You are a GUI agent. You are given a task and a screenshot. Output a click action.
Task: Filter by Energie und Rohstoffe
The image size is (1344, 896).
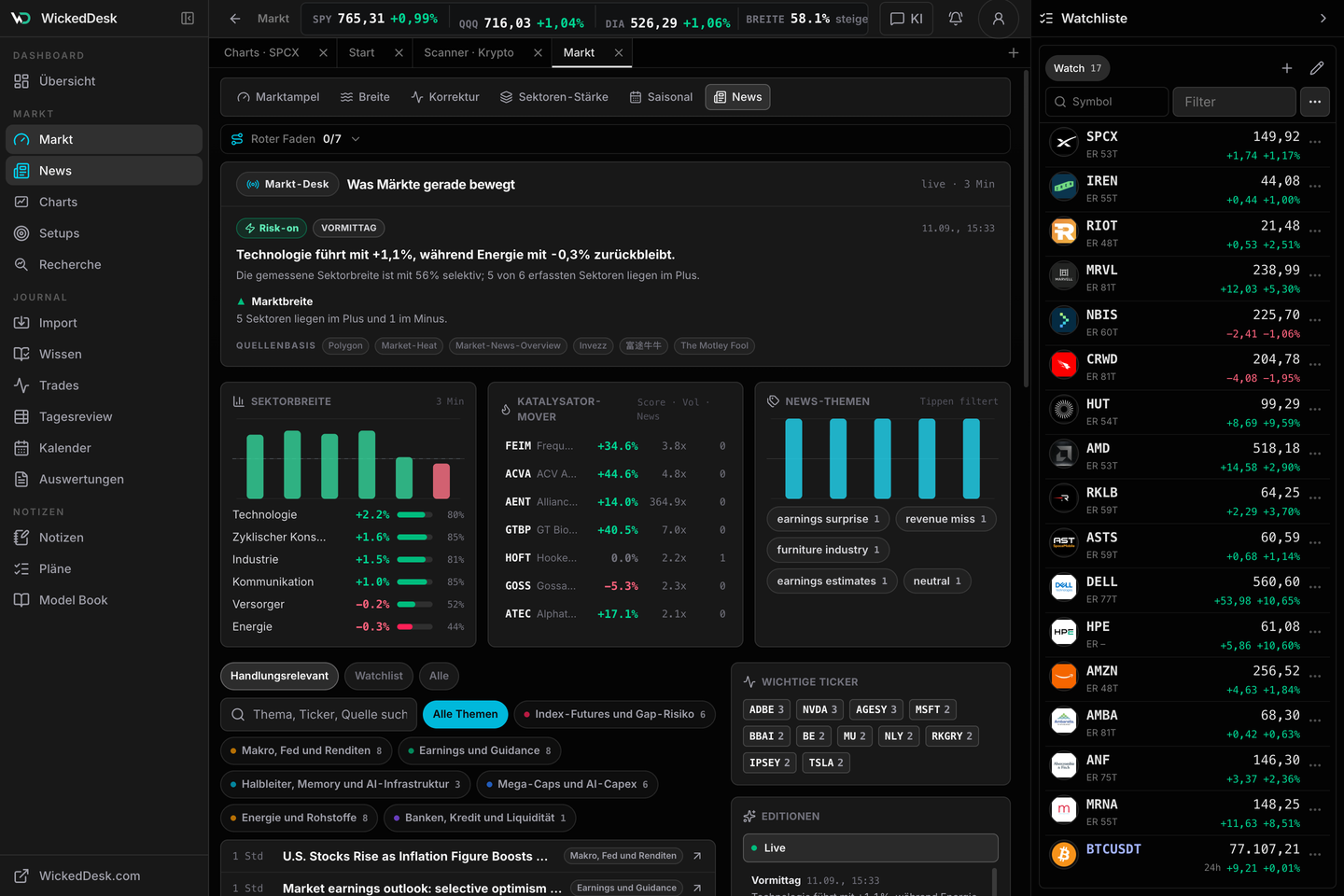(x=300, y=818)
